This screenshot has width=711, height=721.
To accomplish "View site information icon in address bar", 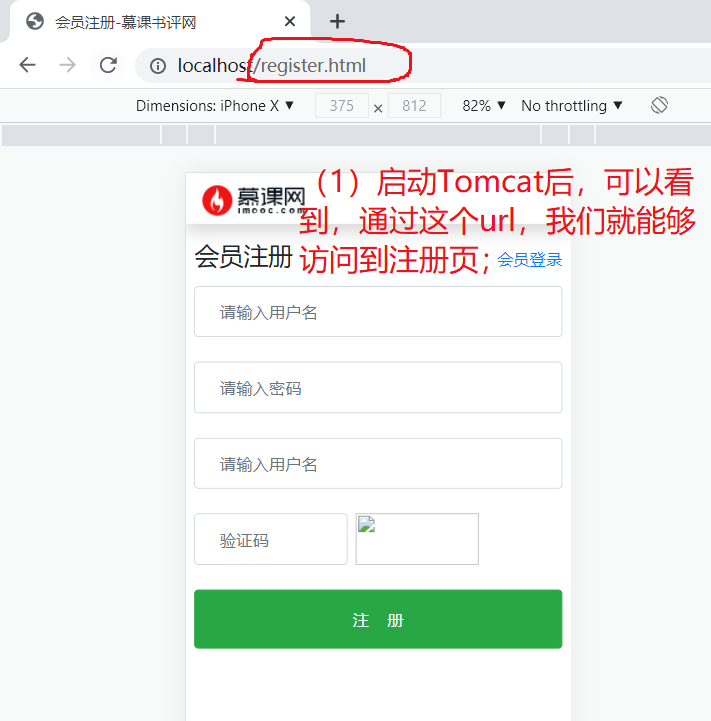I will pyautogui.click(x=158, y=66).
